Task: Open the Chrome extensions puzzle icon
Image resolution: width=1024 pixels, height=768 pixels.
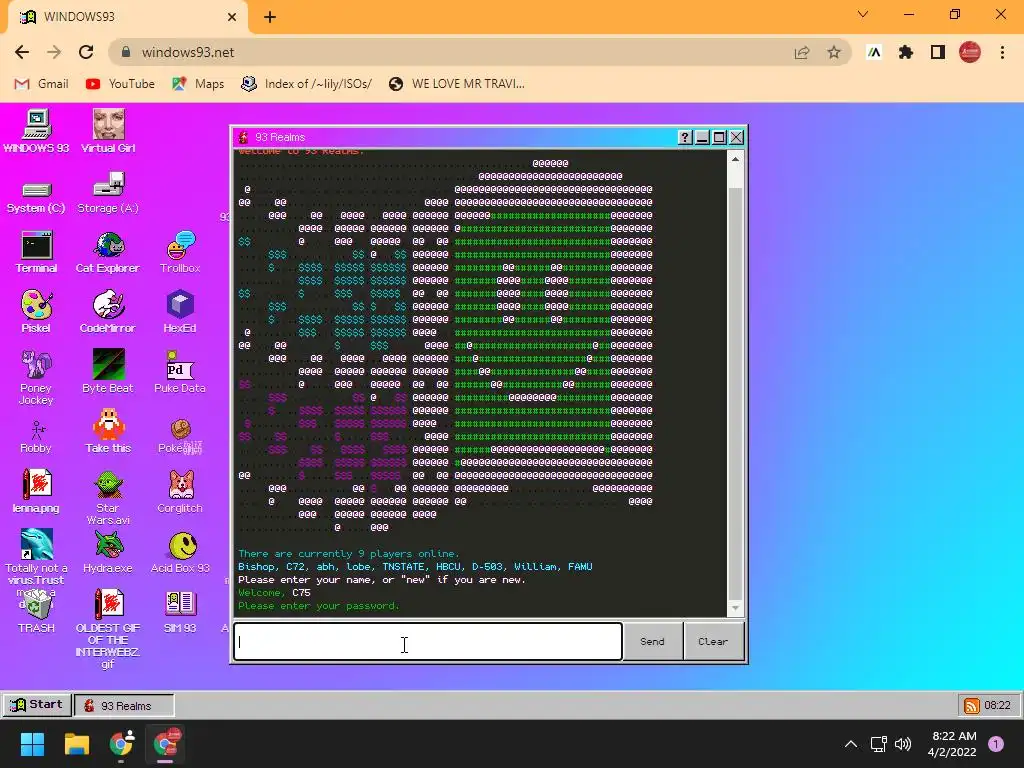Action: pos(906,52)
